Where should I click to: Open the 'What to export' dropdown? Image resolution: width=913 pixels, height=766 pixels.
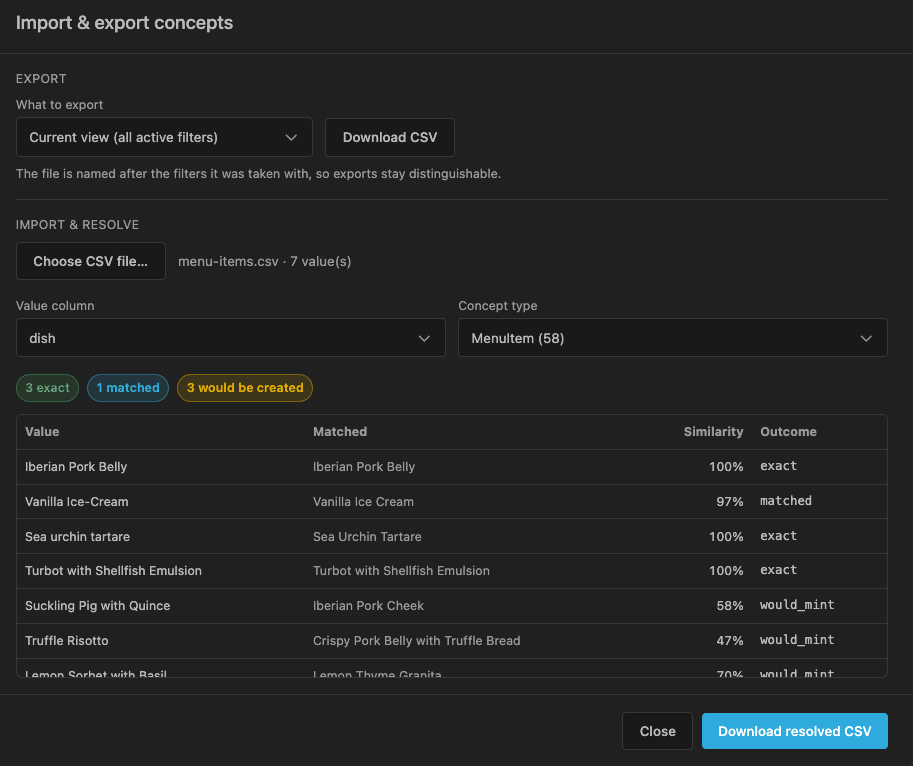click(x=164, y=137)
